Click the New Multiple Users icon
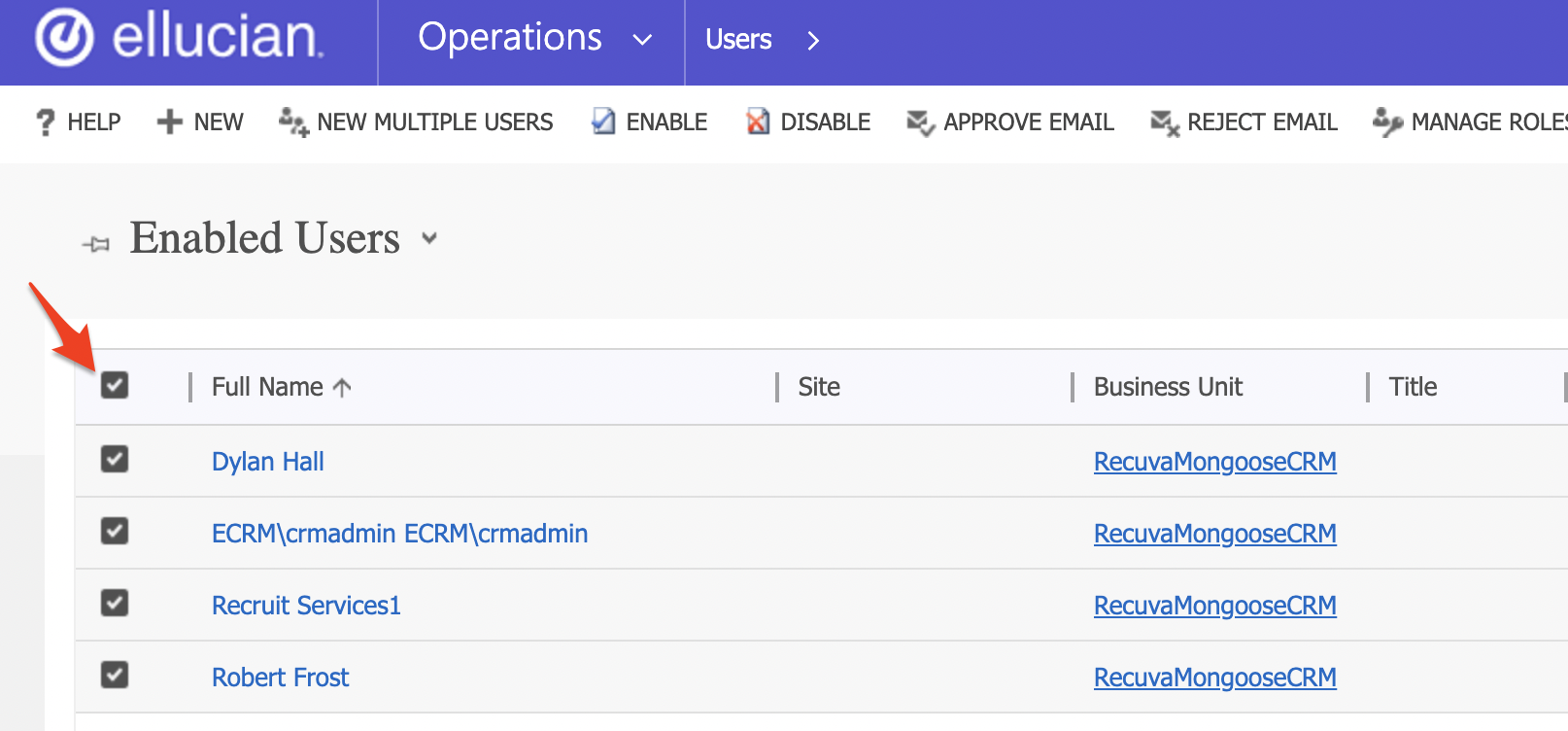 tap(293, 122)
